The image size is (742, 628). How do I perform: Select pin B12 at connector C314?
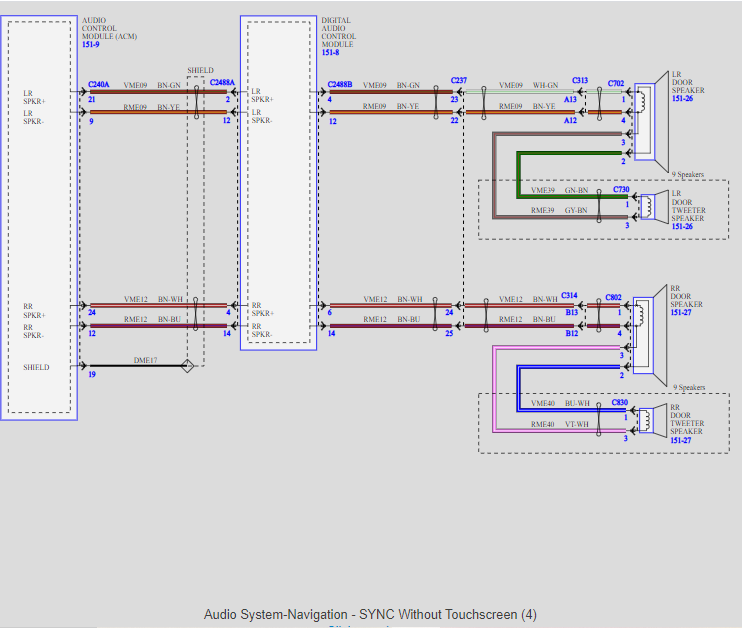point(572,333)
